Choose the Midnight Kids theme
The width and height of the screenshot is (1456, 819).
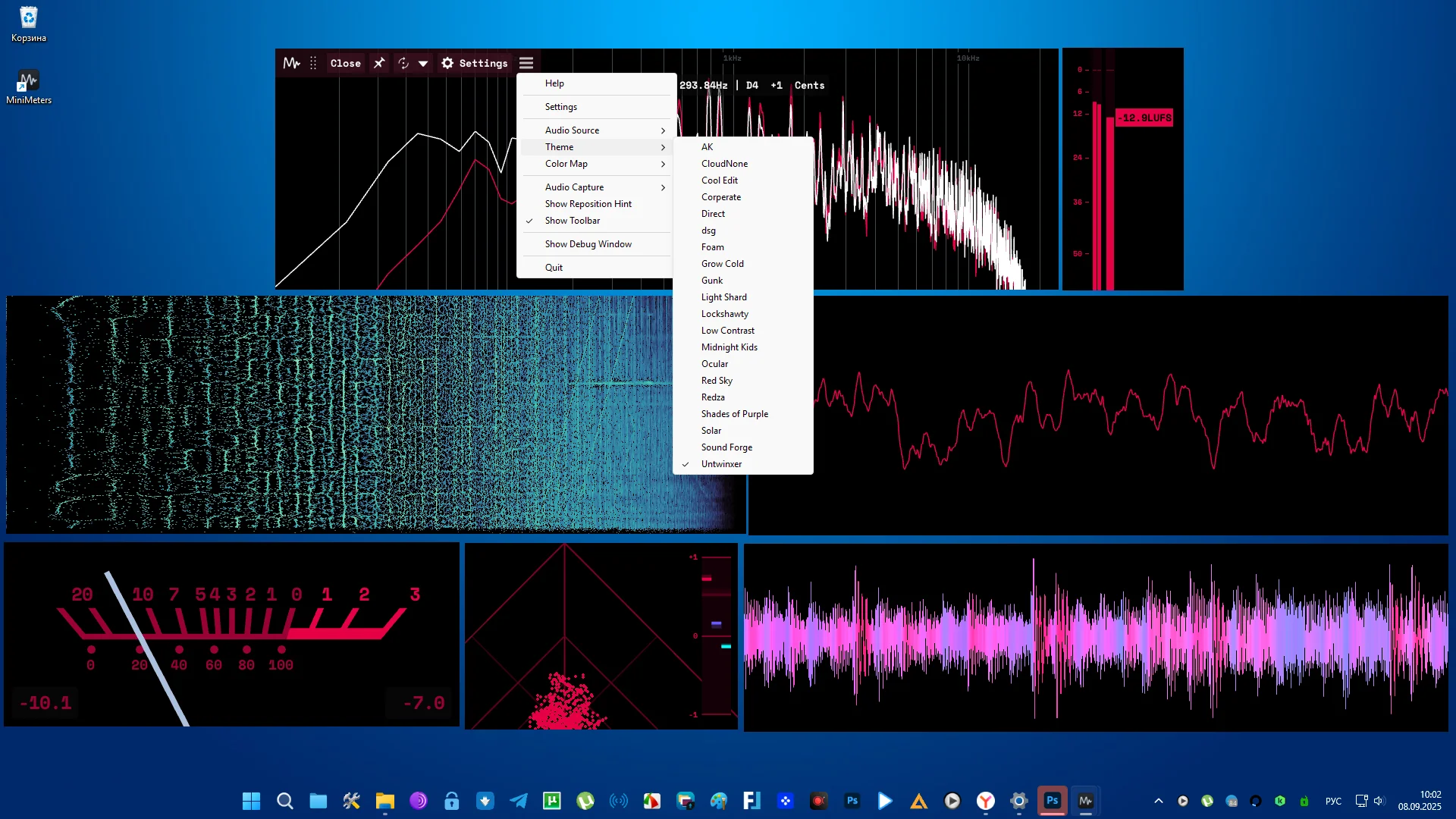pyautogui.click(x=729, y=347)
